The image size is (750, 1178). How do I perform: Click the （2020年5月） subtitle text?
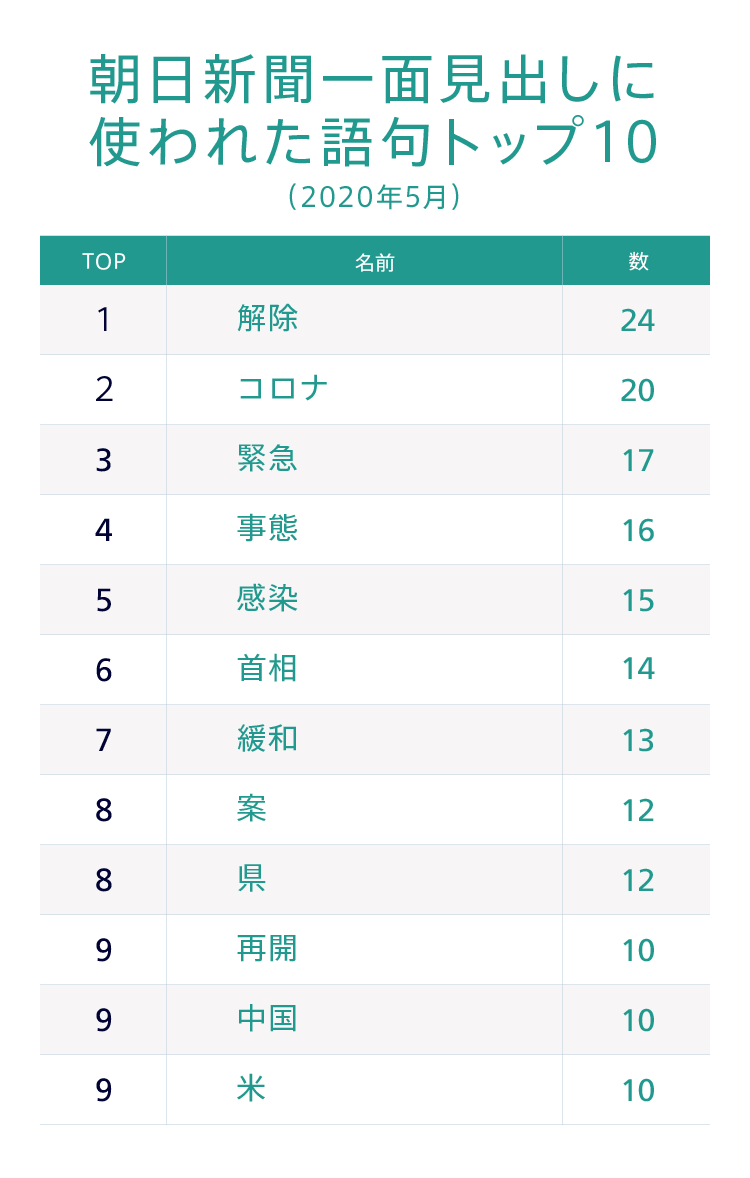click(x=374, y=197)
